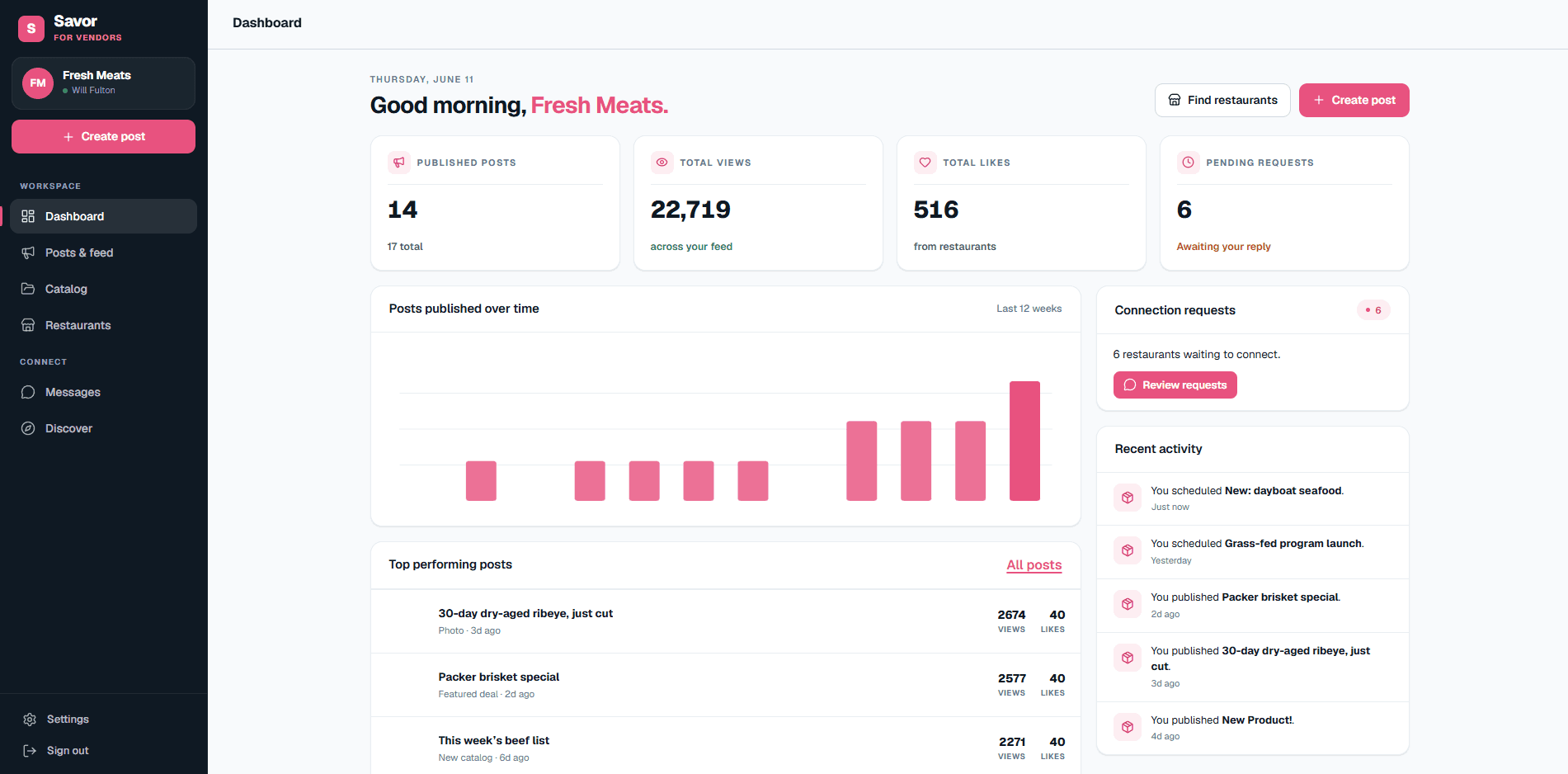
Task: Go to Posts & feed section
Action: 103,252
